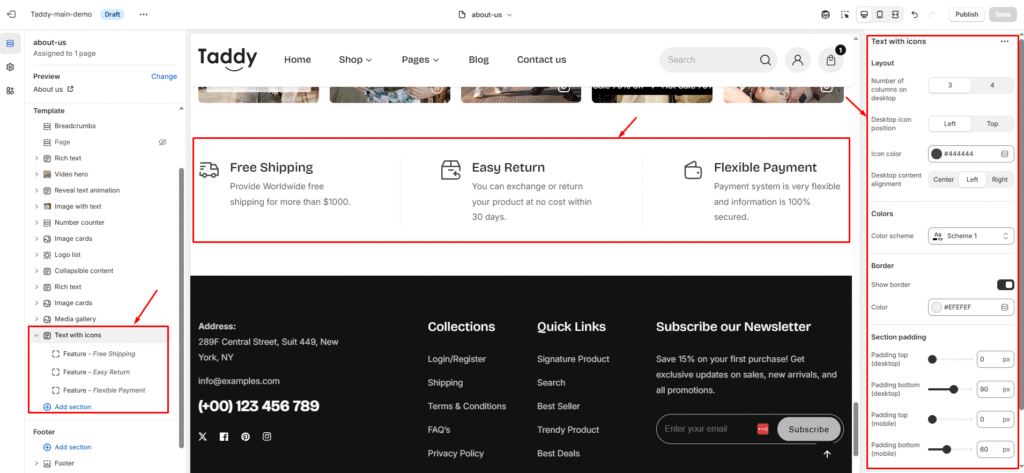Click the user account icon in preview
This screenshot has width=1024, height=473.
click(x=797, y=60)
